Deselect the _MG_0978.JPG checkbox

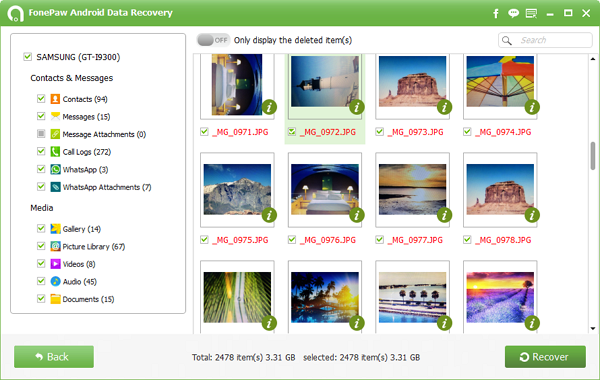(467, 240)
